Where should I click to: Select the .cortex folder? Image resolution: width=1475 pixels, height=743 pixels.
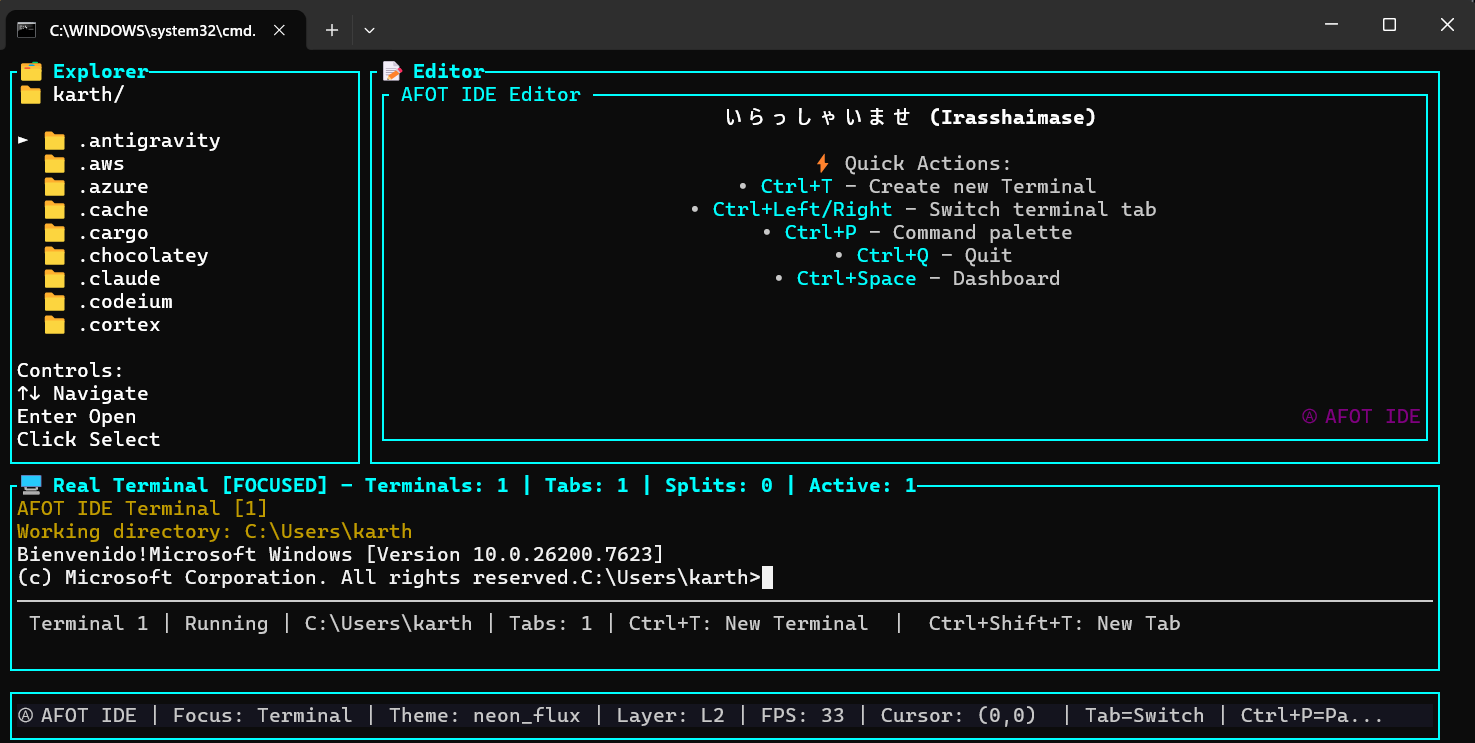pyautogui.click(x=120, y=324)
